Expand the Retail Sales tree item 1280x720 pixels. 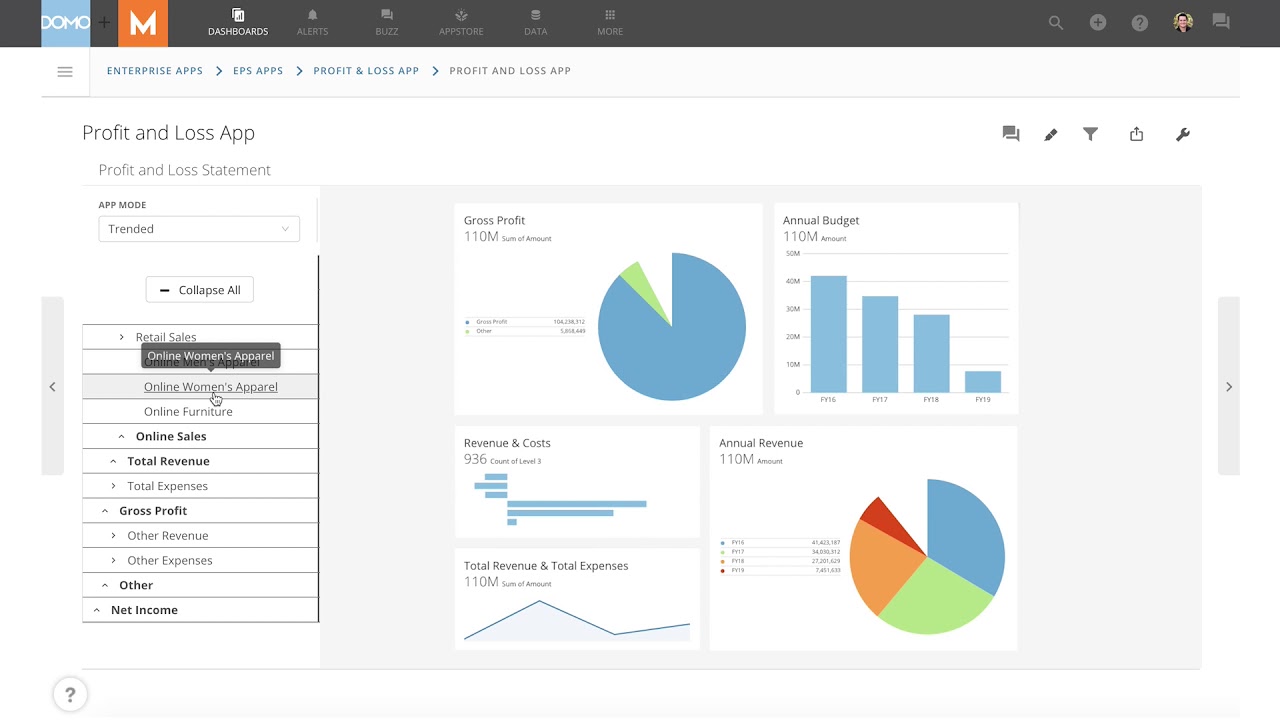121,337
